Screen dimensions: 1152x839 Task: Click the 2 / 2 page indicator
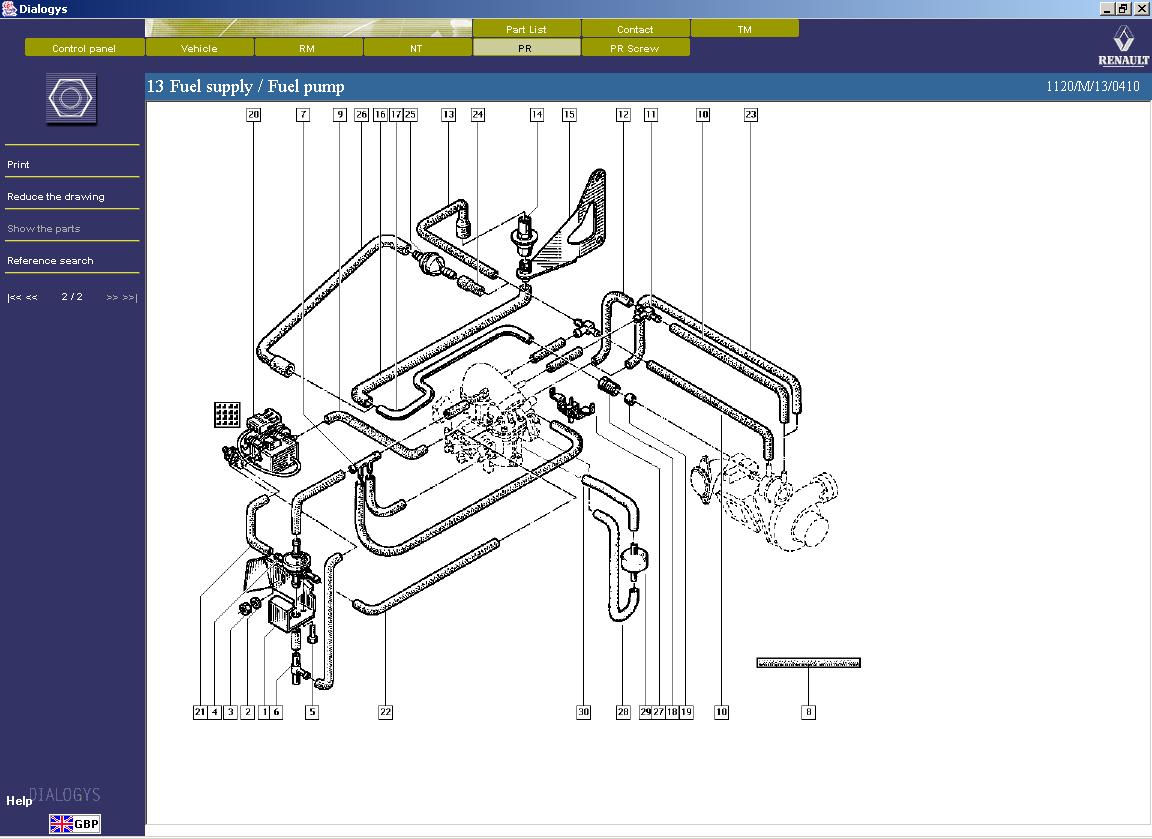pos(72,297)
